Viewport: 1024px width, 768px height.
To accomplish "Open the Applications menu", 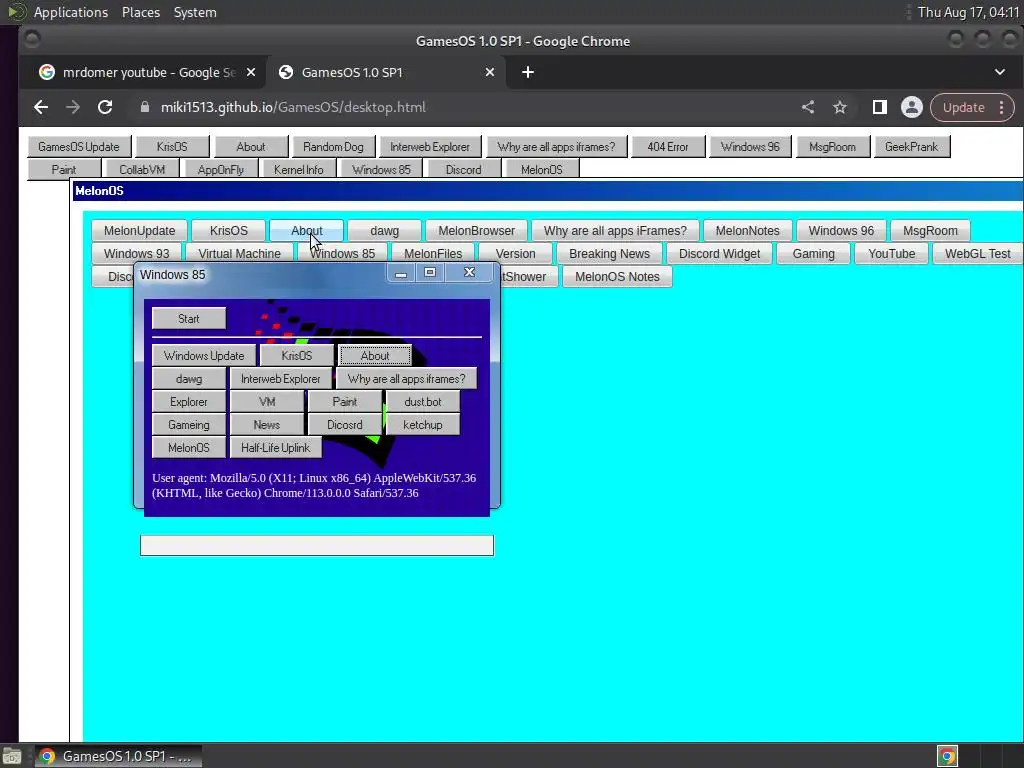I will point(71,12).
